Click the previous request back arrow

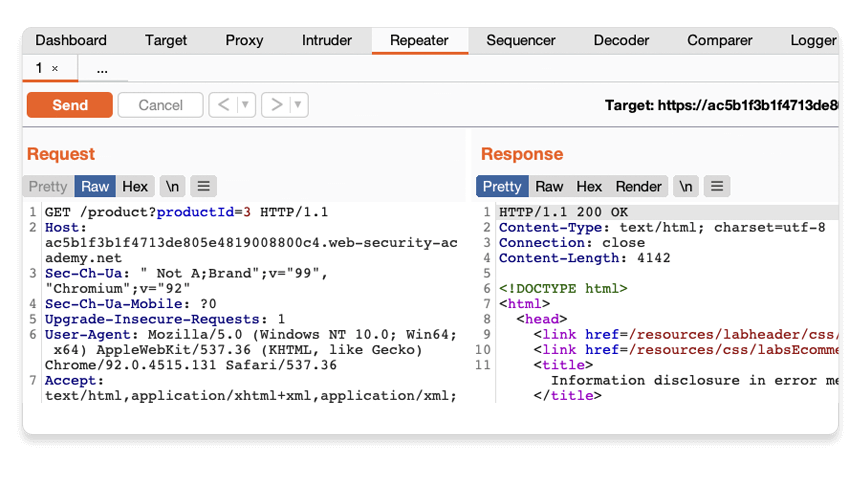coord(223,105)
